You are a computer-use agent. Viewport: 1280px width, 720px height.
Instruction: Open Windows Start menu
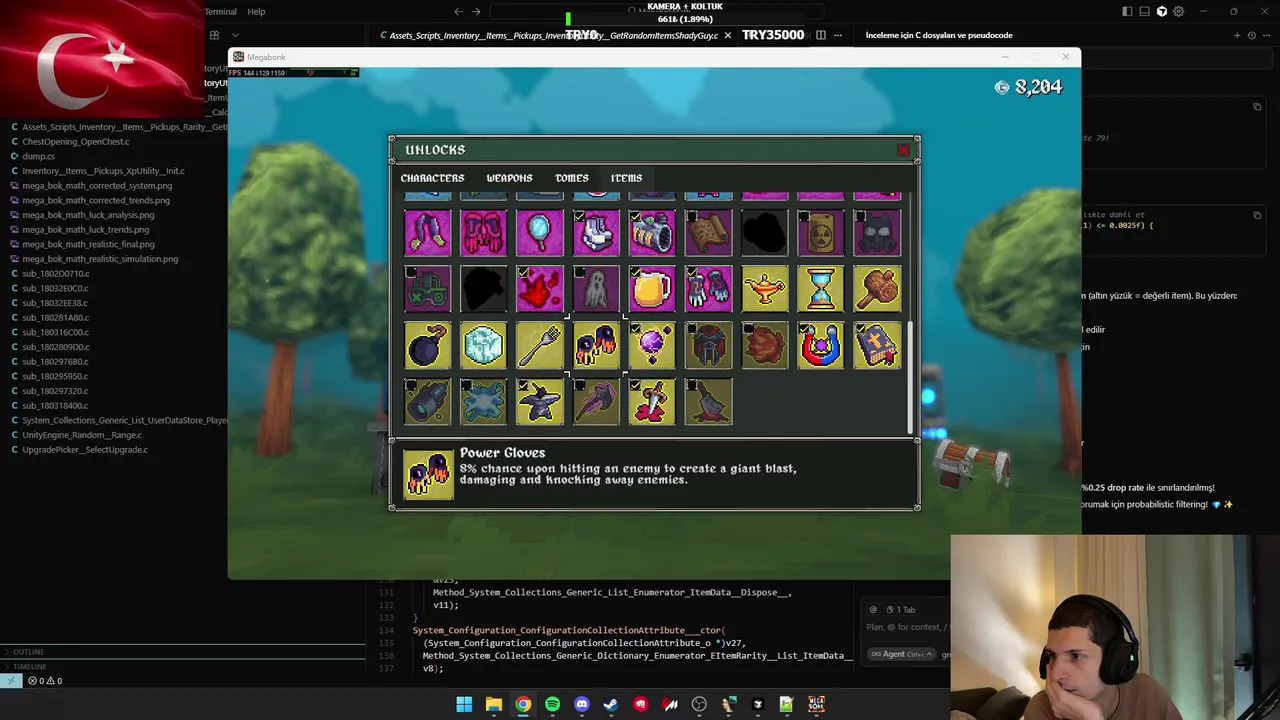(x=464, y=705)
